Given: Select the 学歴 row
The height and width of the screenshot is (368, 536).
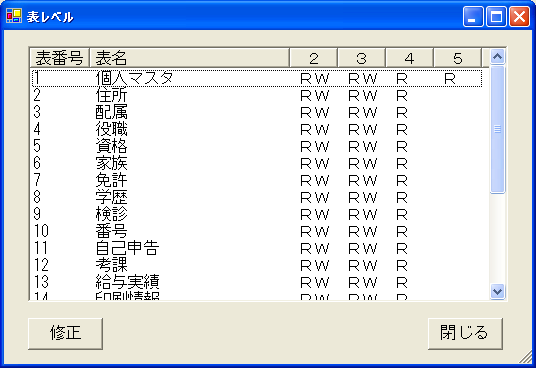Looking at the screenshot, I should pos(257,197).
